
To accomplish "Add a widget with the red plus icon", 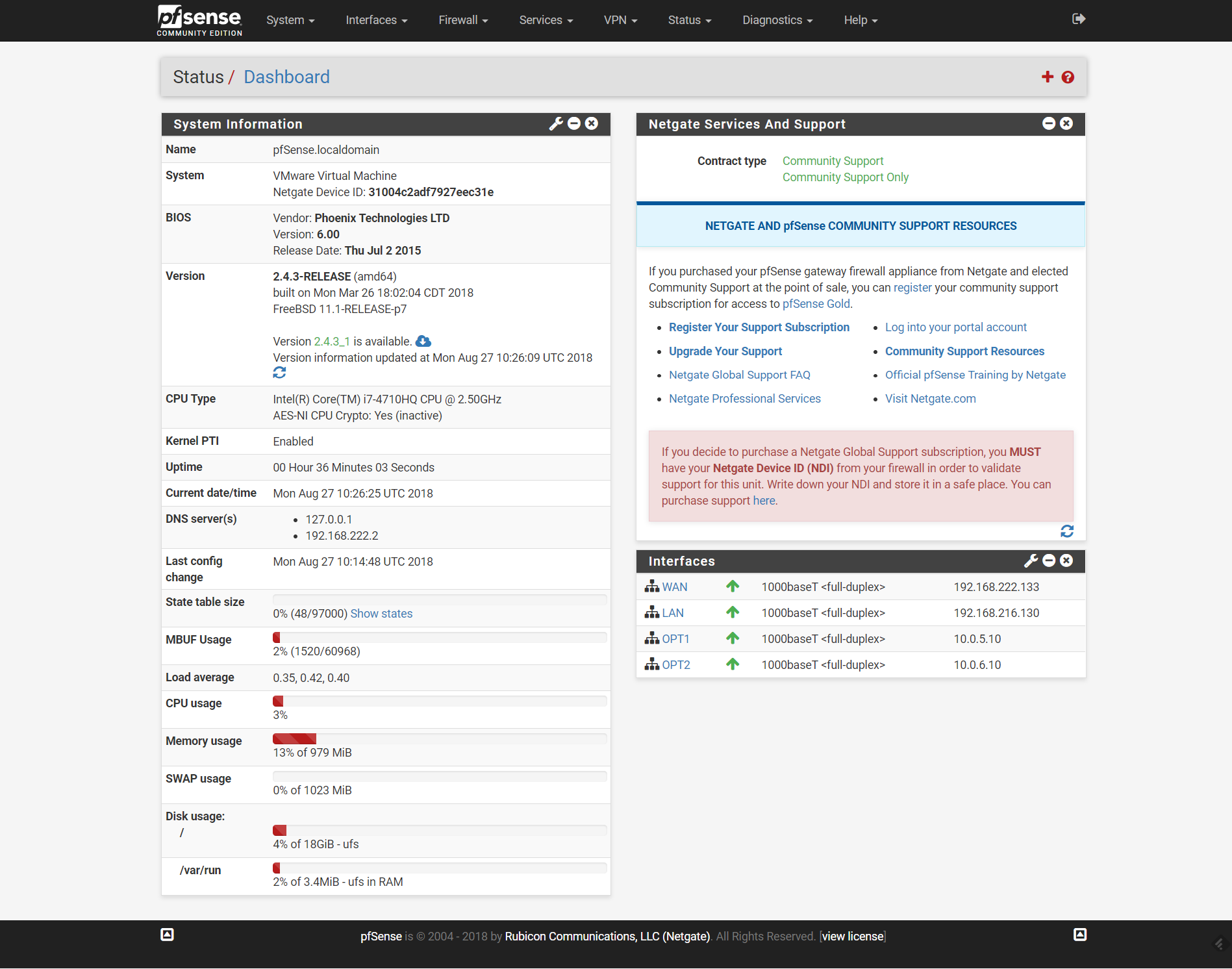I will 1048,77.
